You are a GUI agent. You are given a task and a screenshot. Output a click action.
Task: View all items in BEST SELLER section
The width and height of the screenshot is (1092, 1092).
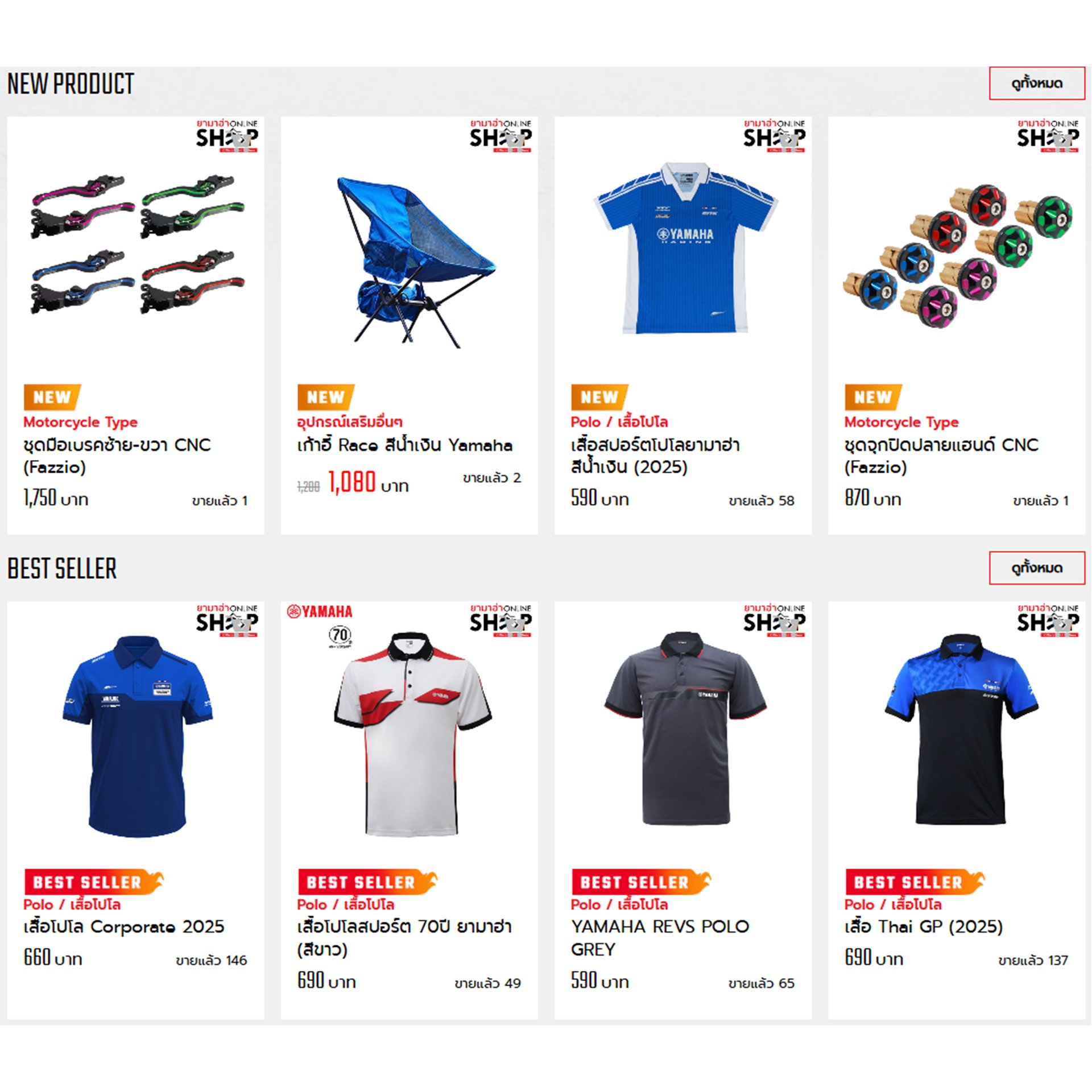pos(1037,568)
